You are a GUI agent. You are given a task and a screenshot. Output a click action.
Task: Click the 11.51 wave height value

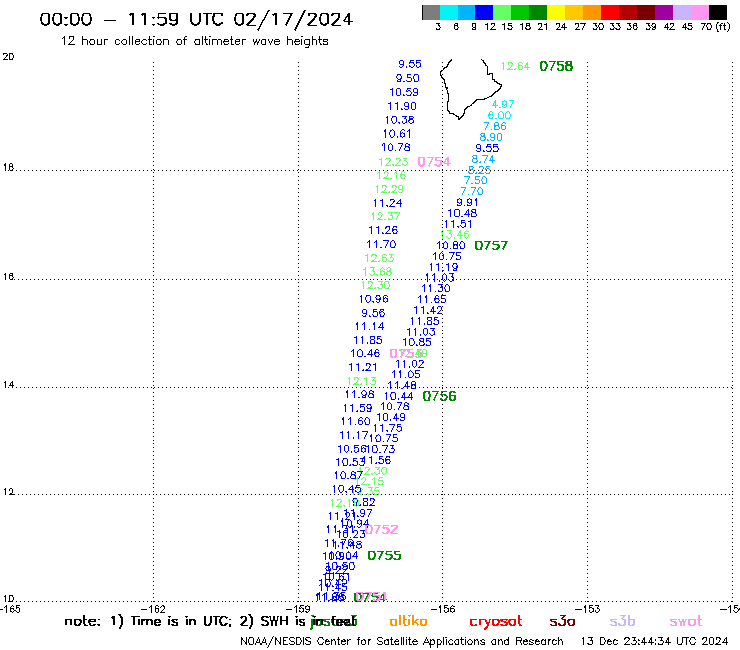458,224
